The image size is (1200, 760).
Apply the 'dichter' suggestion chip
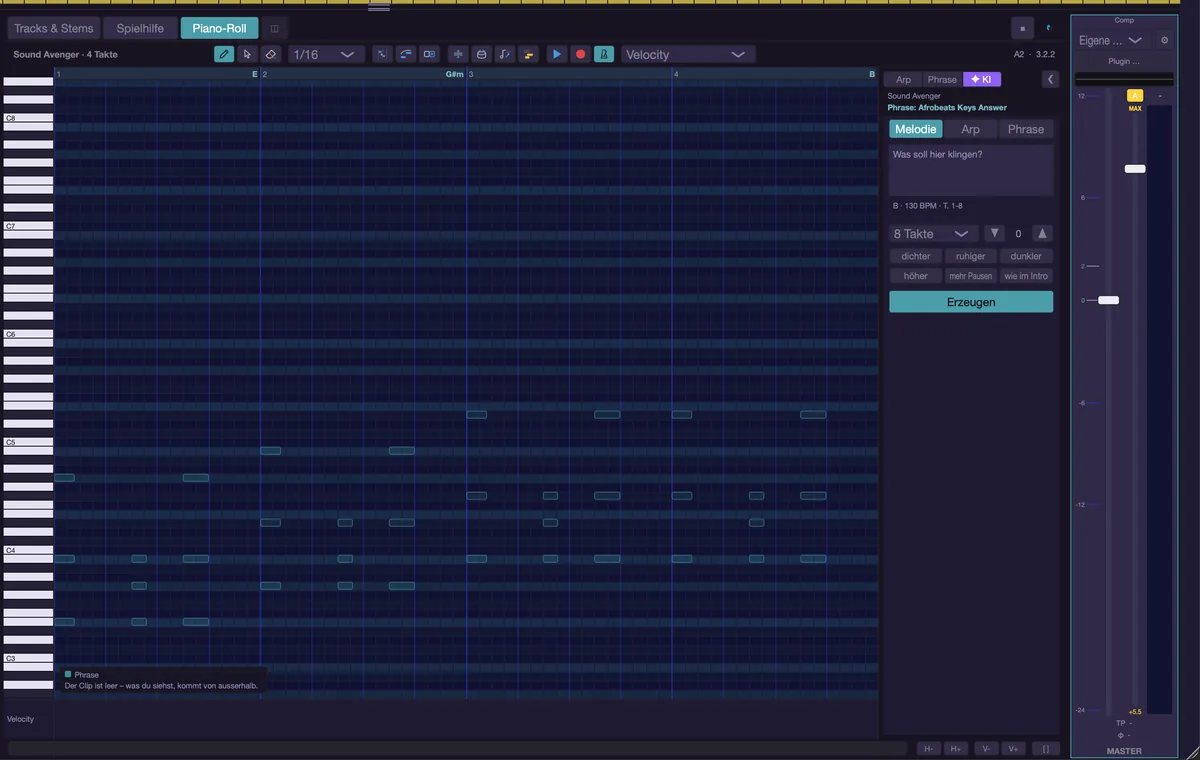click(x=915, y=256)
